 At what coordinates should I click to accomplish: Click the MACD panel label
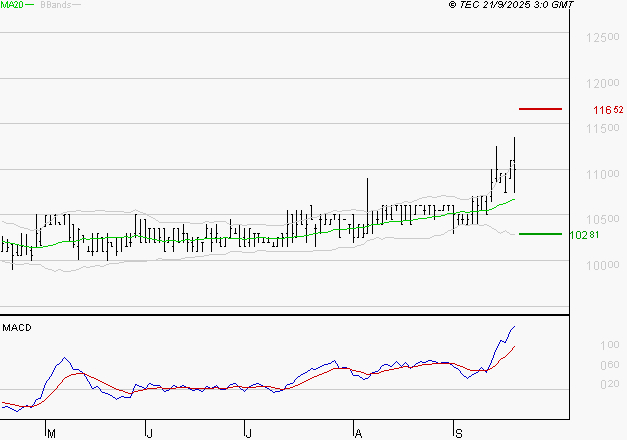[17, 327]
